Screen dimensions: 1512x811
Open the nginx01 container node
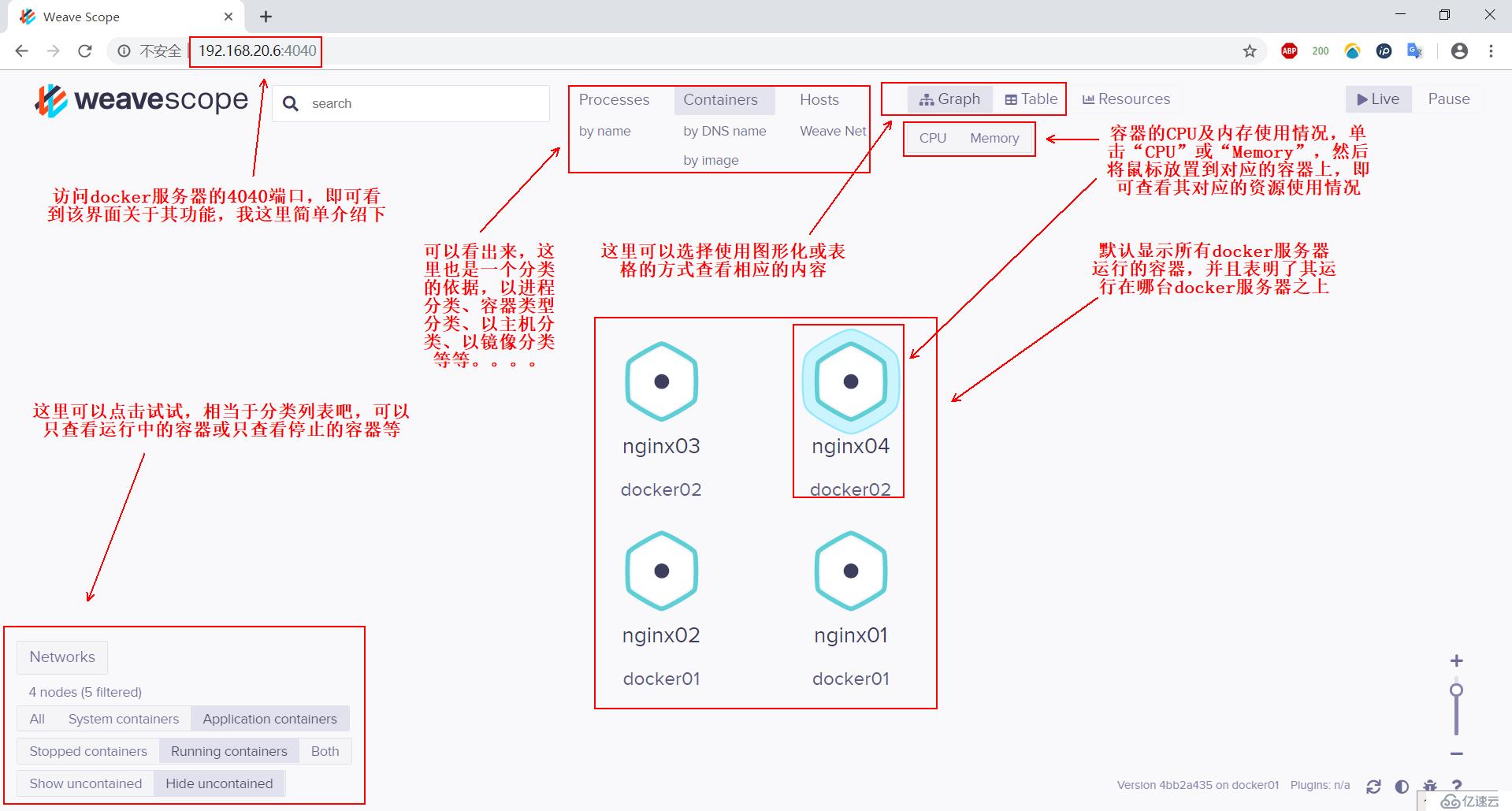click(x=850, y=571)
